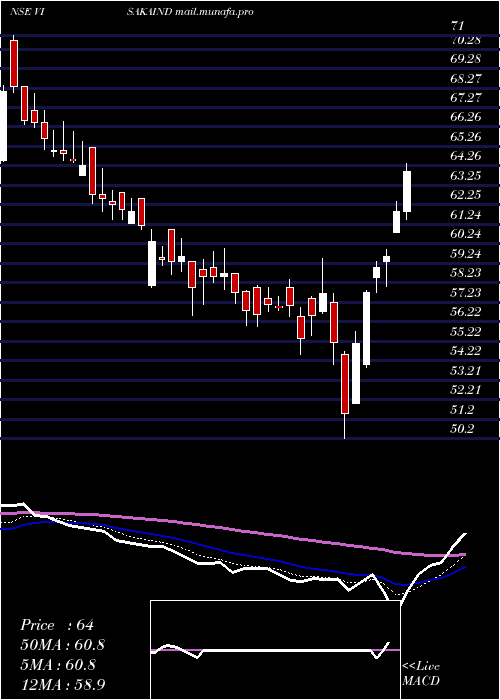This screenshot has height=700, width=500.
Task: Click the 52.21 price axis label
Action: click(x=466, y=389)
